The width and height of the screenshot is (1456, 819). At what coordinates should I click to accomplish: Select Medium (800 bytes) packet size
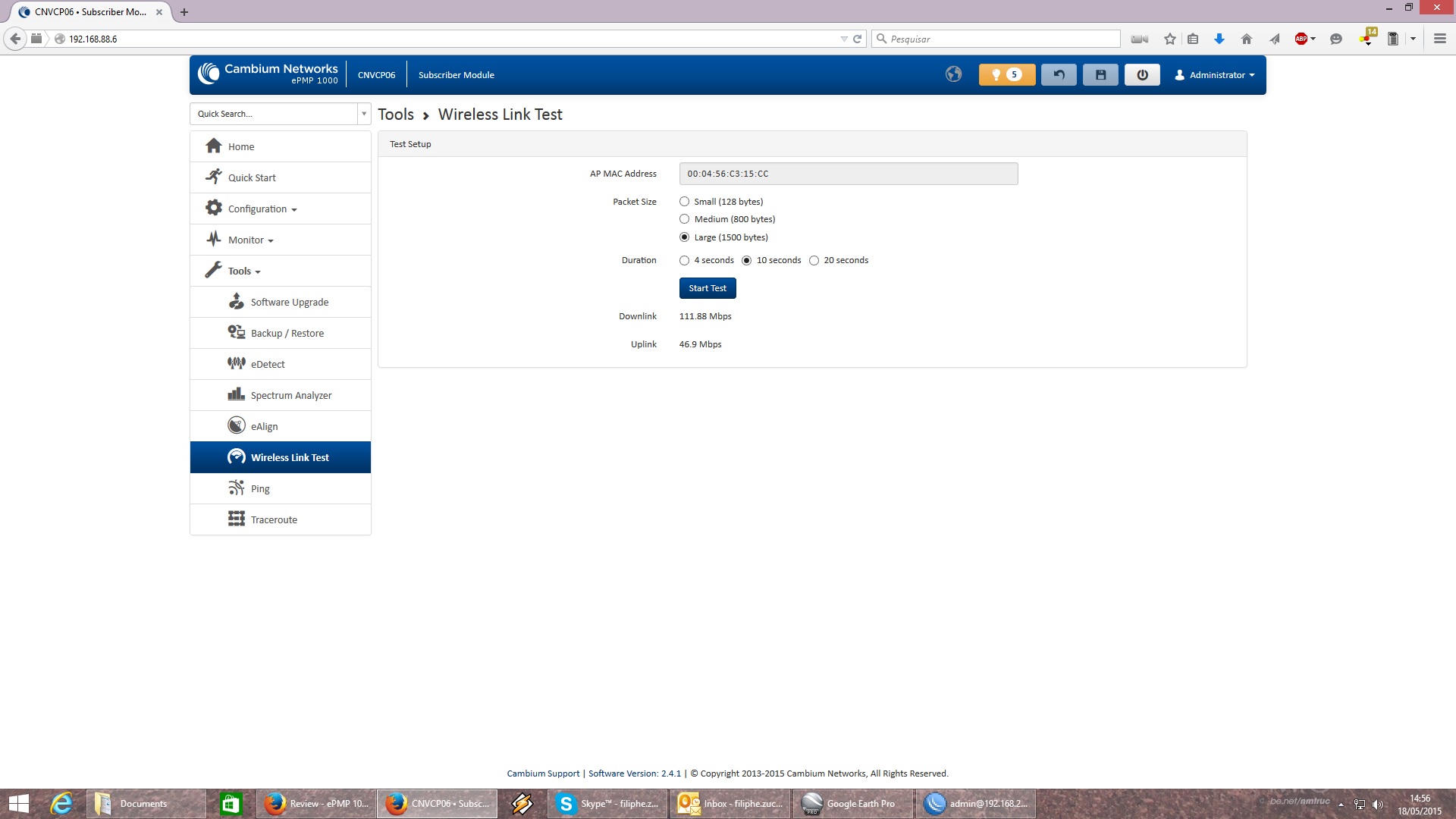tap(685, 219)
